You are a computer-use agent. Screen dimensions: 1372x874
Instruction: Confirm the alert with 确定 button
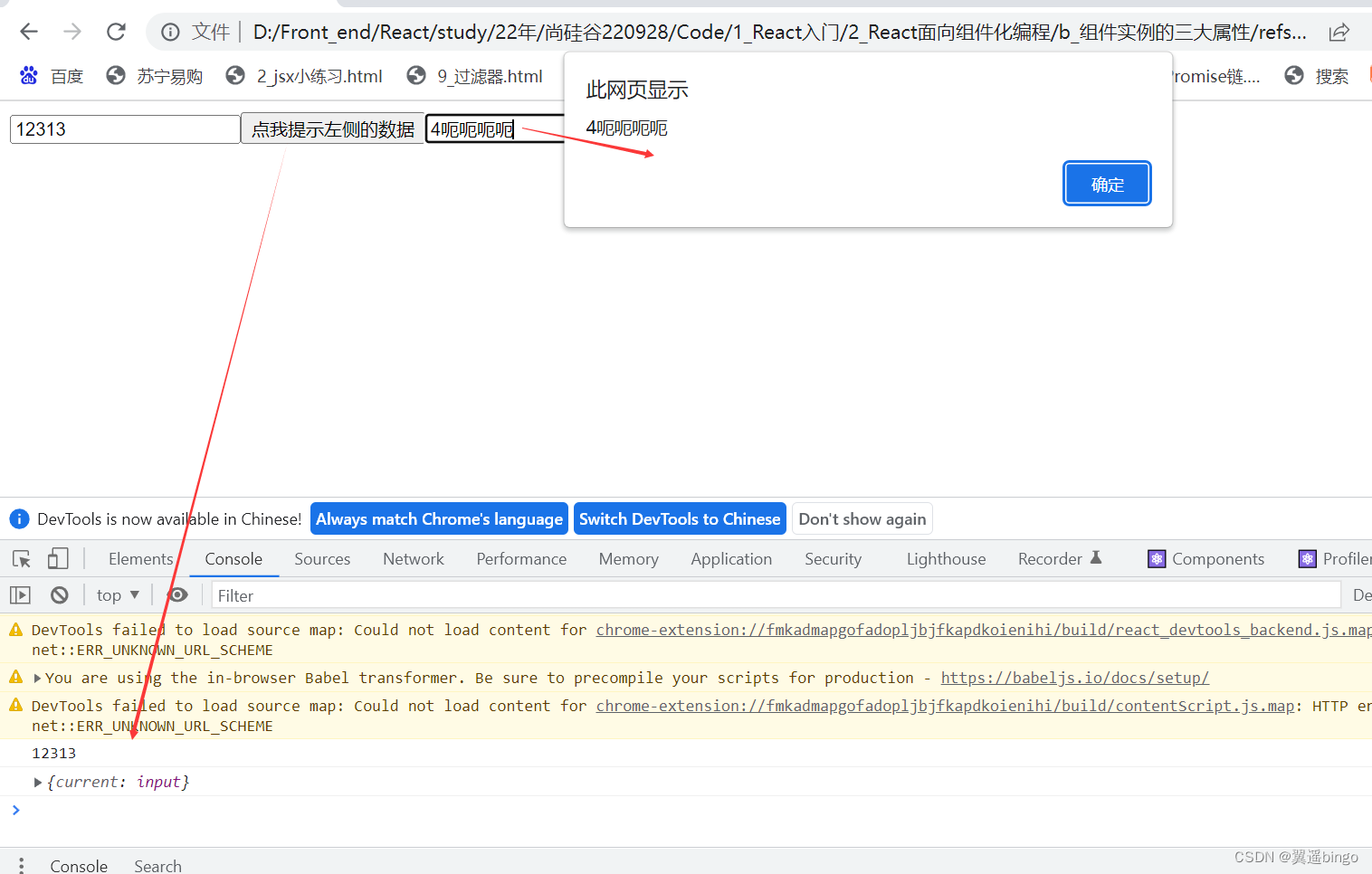coord(1107,184)
